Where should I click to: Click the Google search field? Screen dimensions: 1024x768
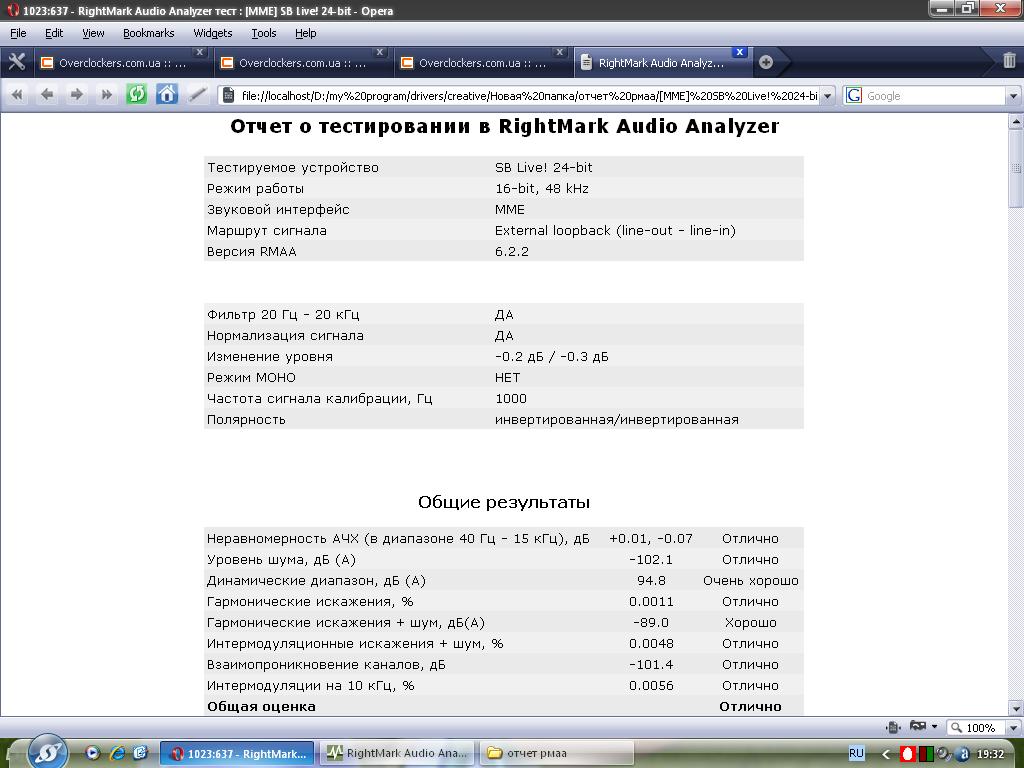[x=935, y=96]
